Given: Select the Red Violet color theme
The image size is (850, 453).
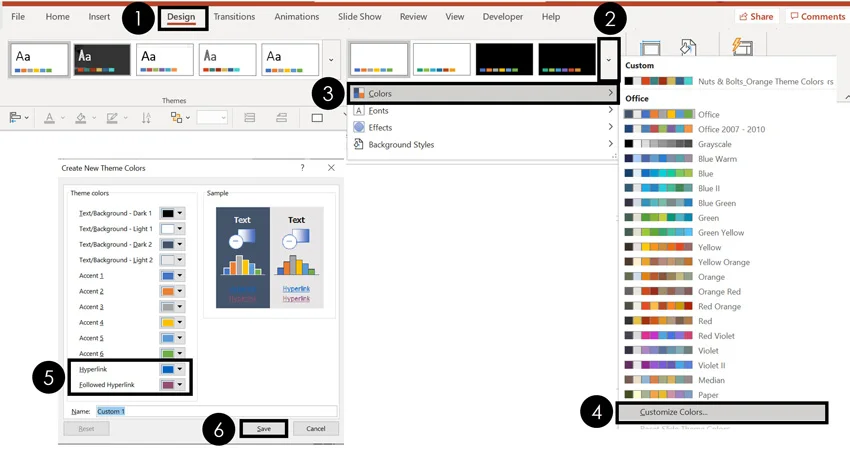Looking at the screenshot, I should 726,336.
